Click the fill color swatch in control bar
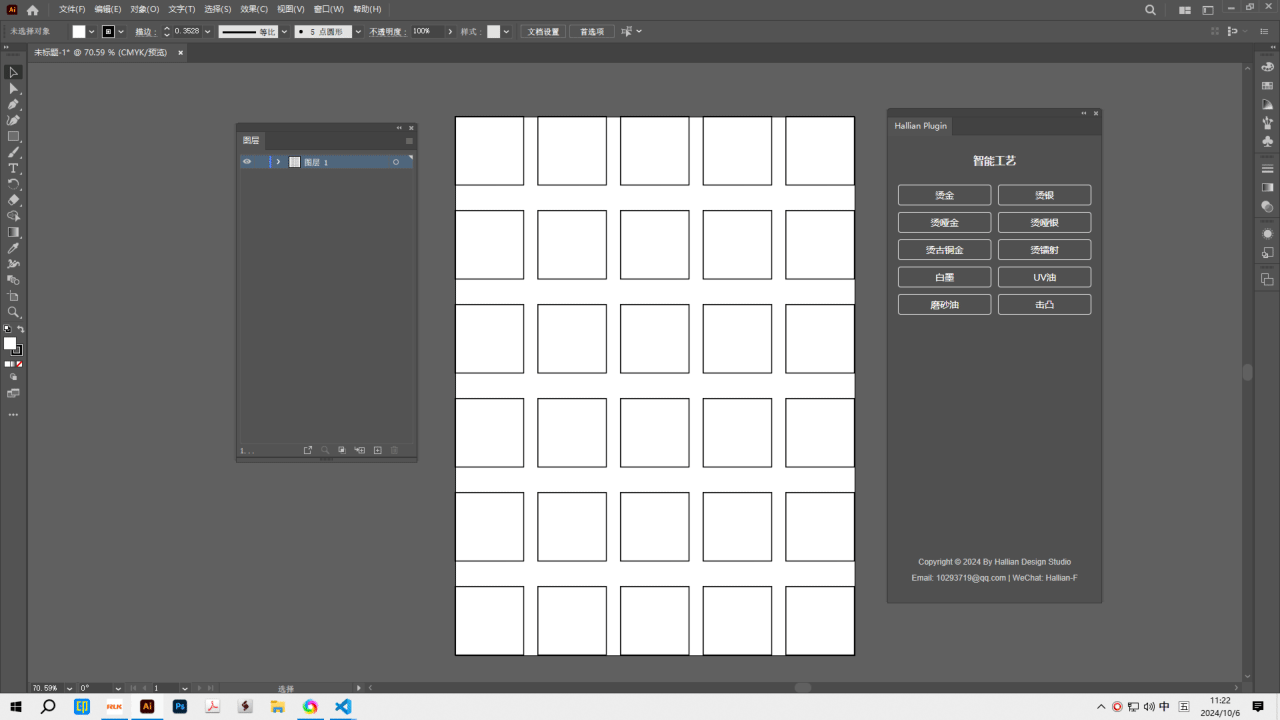The image size is (1280, 720). tap(79, 32)
